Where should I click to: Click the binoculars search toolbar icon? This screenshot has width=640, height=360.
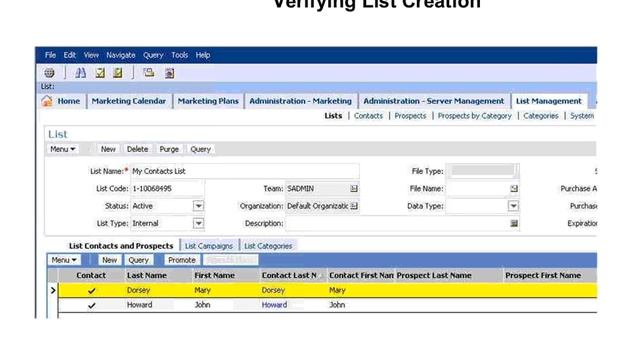click(80, 73)
